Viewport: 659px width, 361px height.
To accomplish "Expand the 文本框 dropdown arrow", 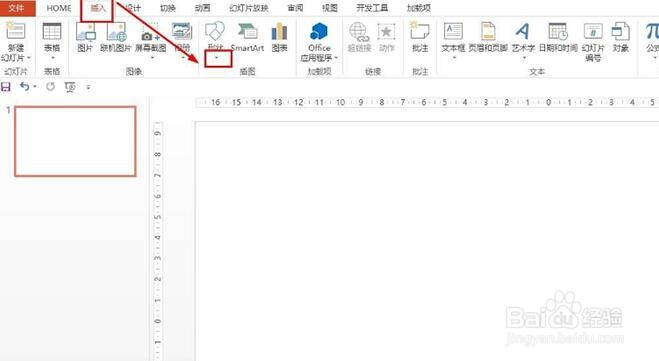I will point(454,58).
